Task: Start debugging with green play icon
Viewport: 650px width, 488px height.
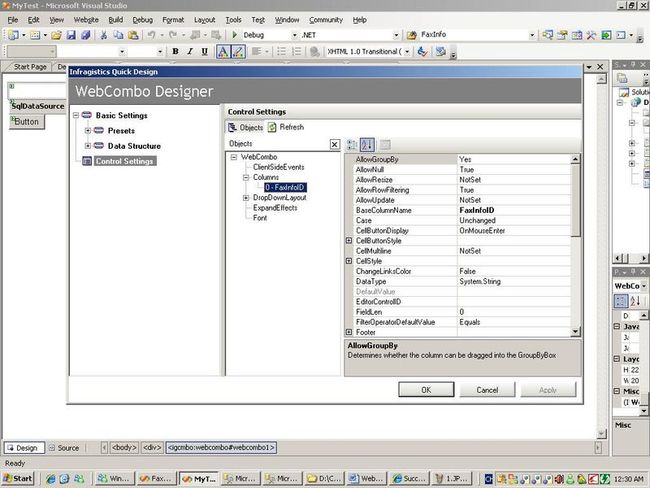Action: click(x=235, y=35)
